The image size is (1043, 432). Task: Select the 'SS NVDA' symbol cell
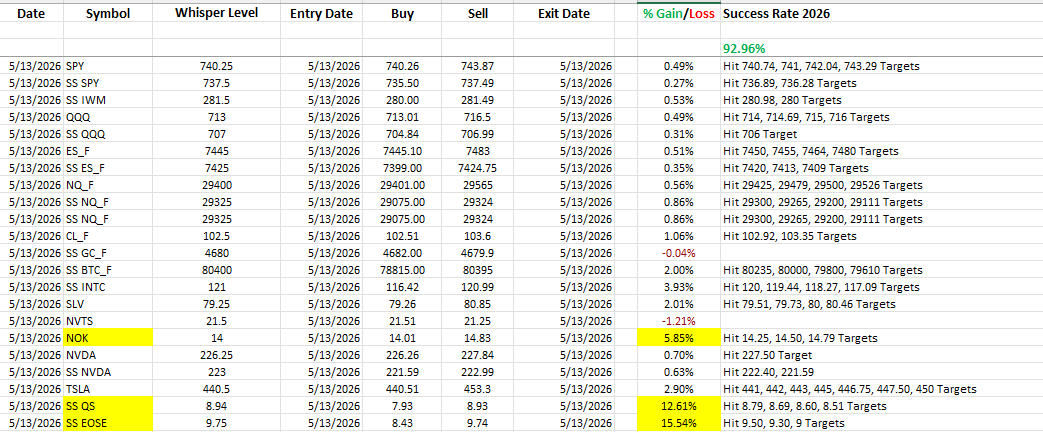[108, 372]
